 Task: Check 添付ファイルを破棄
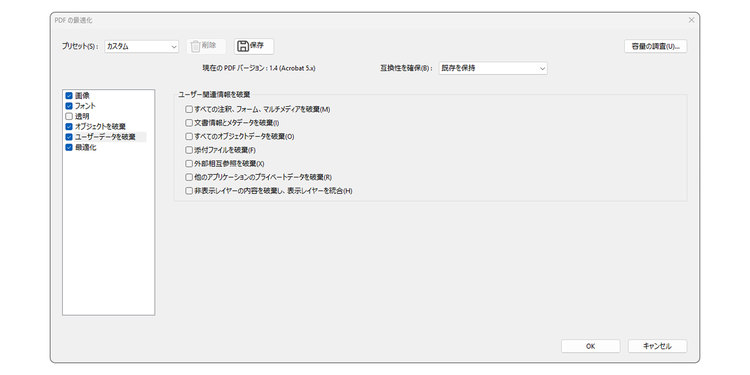pos(189,150)
